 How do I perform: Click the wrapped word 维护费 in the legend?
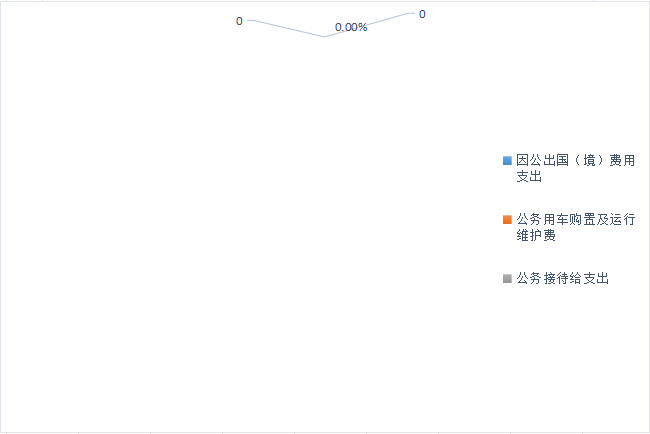(536, 236)
